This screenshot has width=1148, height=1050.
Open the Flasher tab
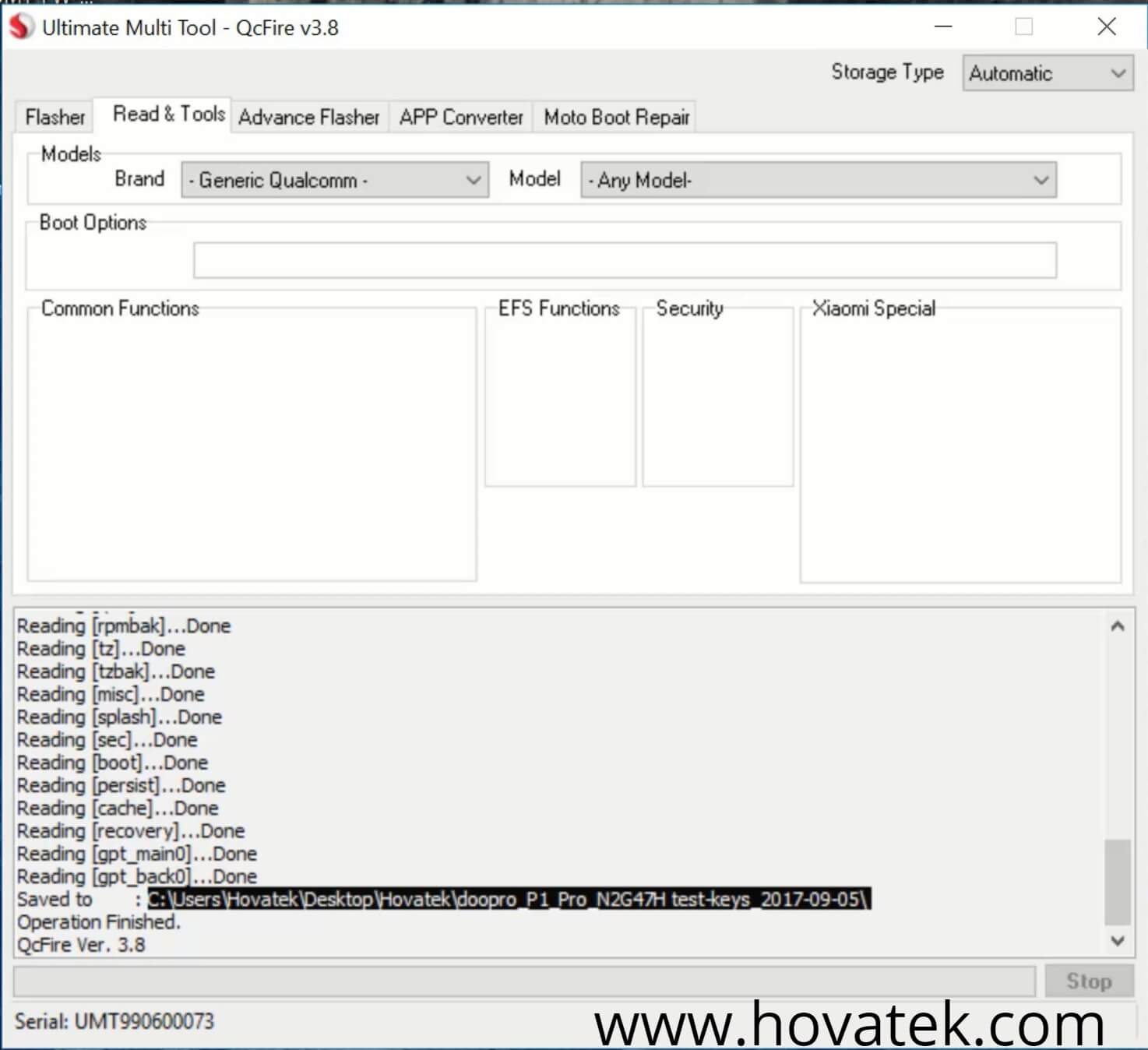tap(55, 117)
